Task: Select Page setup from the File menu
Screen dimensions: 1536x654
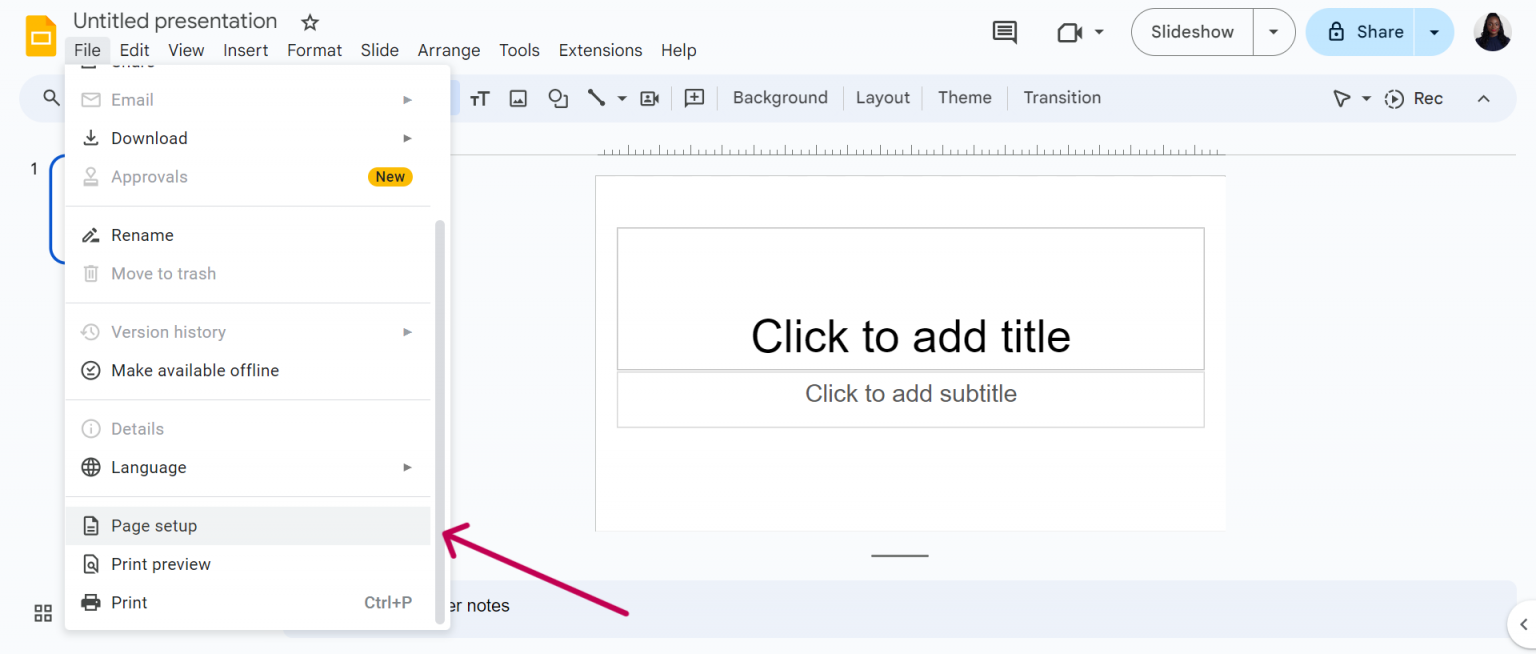Action: click(x=154, y=525)
